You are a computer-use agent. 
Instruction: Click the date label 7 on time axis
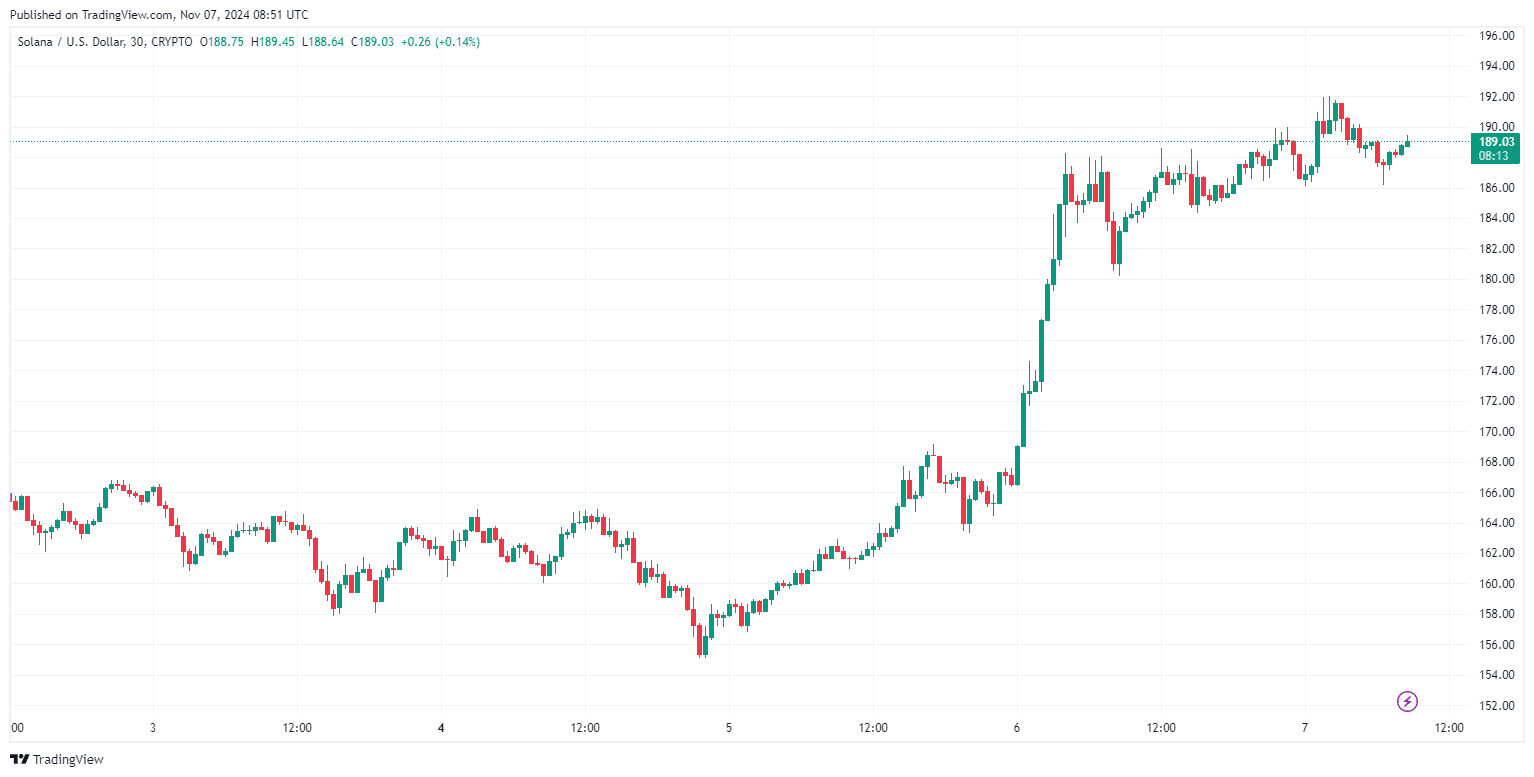(x=1305, y=728)
